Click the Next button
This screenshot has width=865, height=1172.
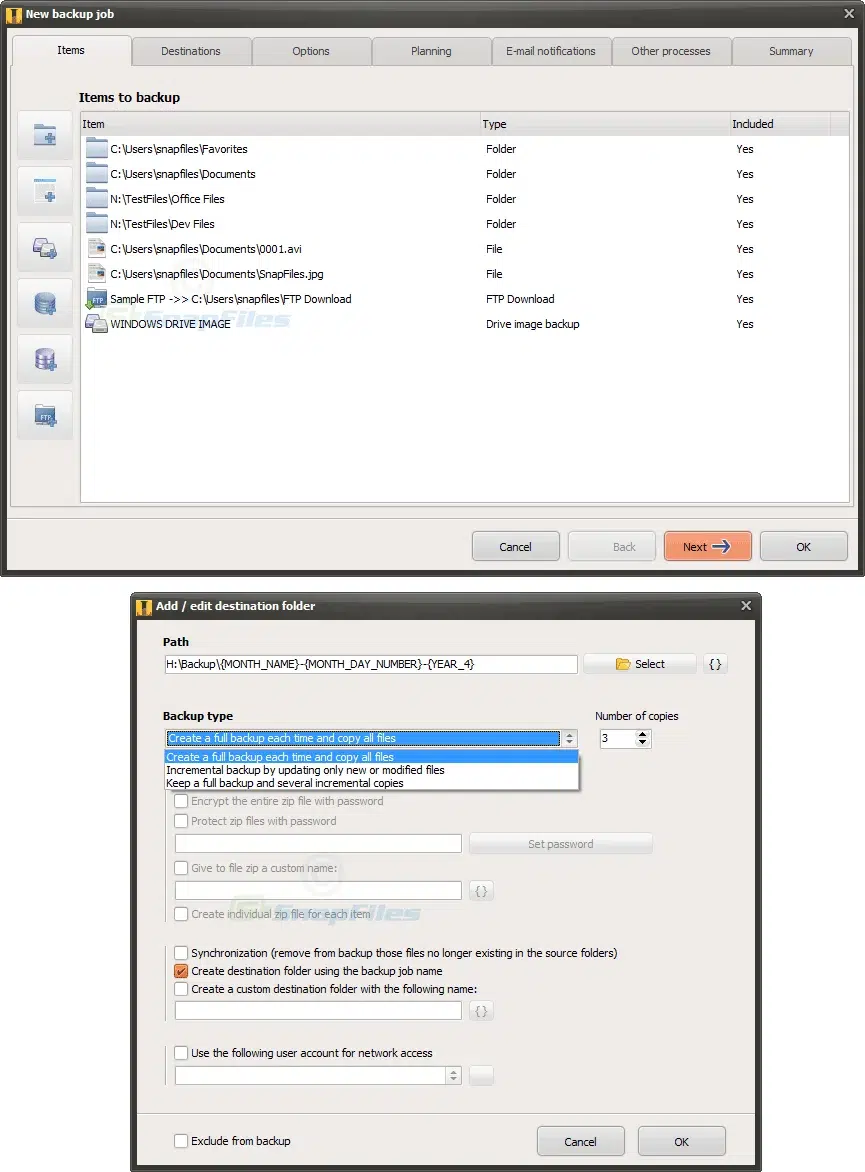707,546
